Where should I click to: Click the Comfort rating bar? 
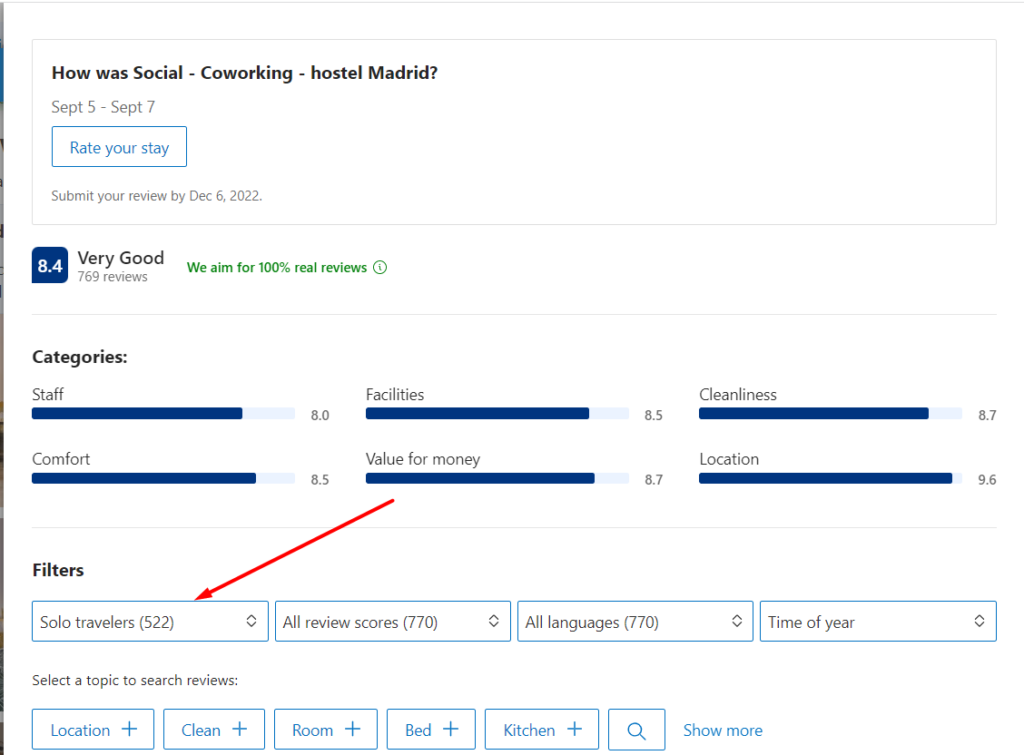[163, 478]
